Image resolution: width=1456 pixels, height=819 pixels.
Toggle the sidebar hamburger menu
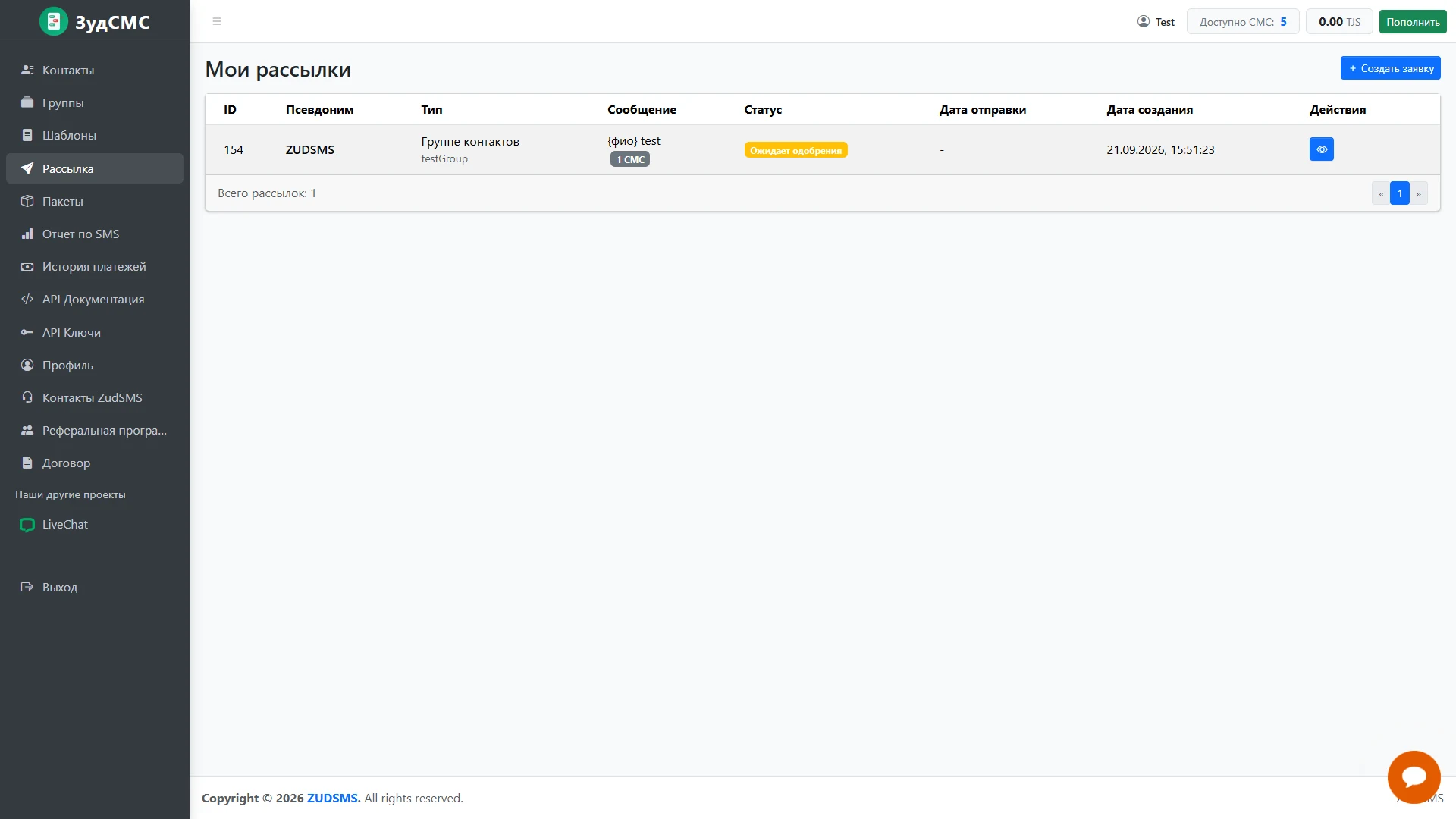(217, 21)
